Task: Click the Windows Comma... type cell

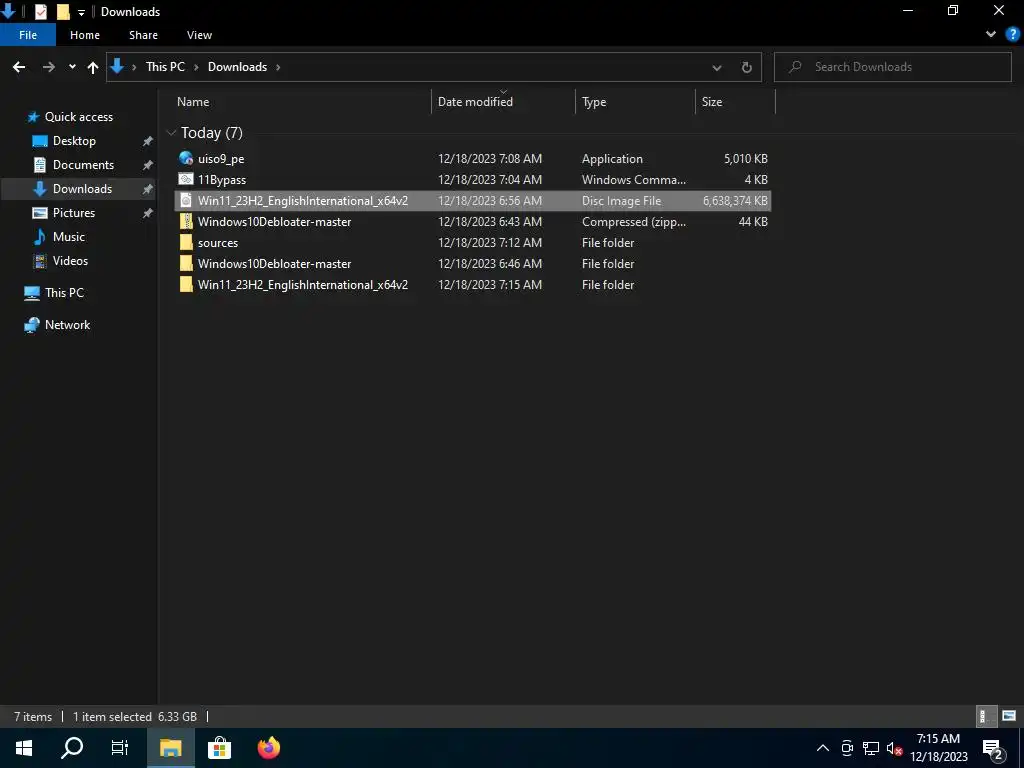Action: tap(633, 180)
